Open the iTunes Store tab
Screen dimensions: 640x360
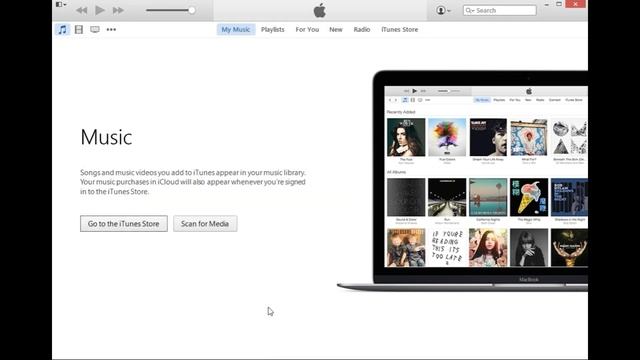tap(400, 29)
